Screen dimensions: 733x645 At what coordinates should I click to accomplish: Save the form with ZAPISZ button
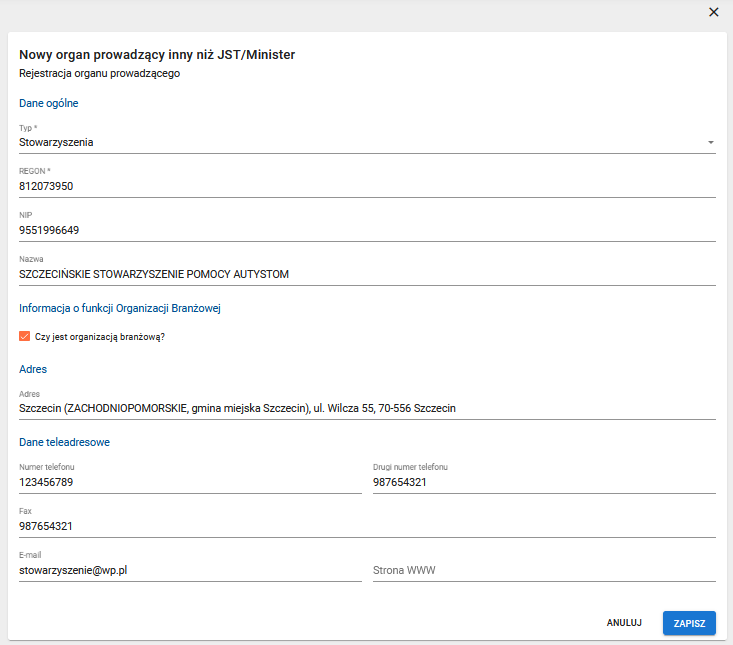689,623
